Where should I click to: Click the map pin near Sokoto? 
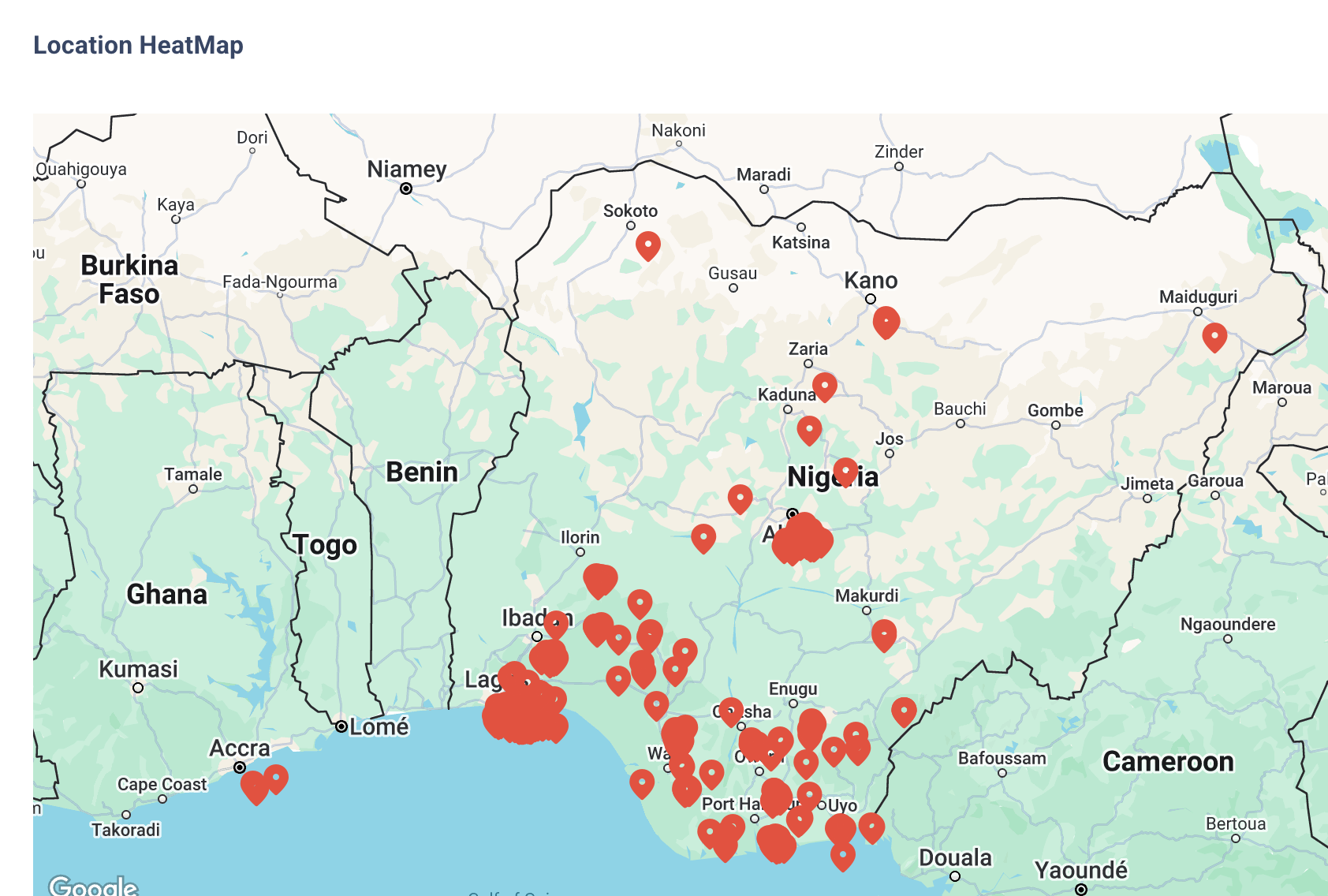[647, 245]
